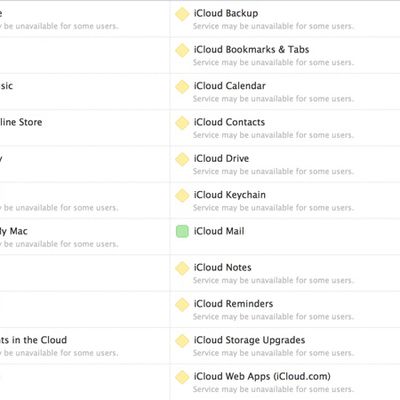
Task: Click status message under iCloud Bookmarks & Tabs
Action: click(x=273, y=63)
